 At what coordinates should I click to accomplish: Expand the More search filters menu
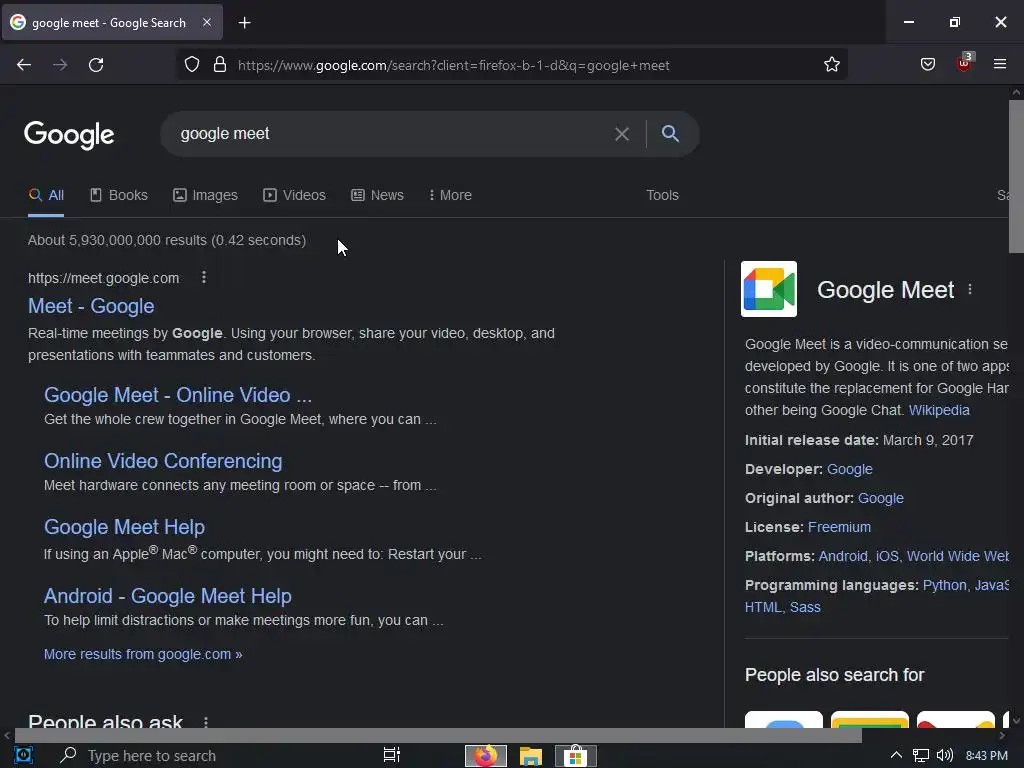coord(450,195)
